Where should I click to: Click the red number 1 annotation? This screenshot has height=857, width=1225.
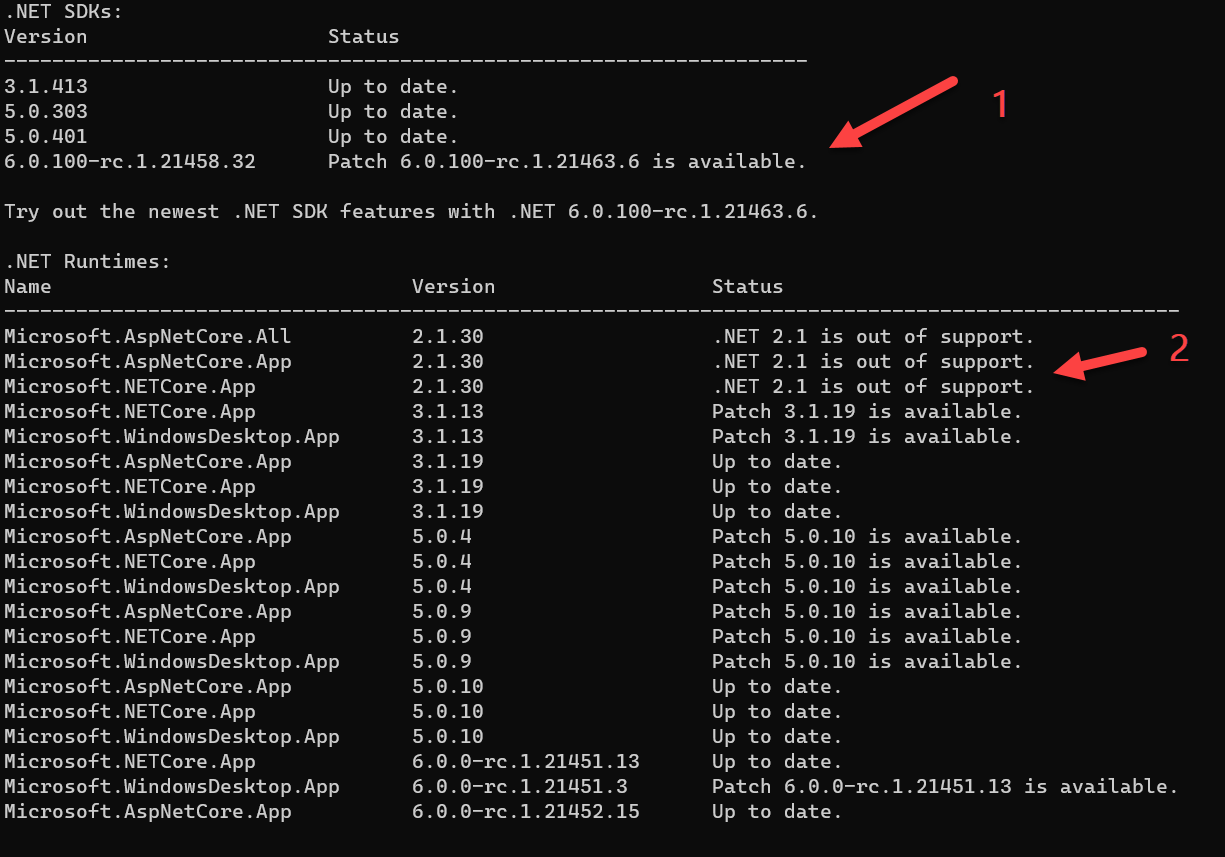997,103
